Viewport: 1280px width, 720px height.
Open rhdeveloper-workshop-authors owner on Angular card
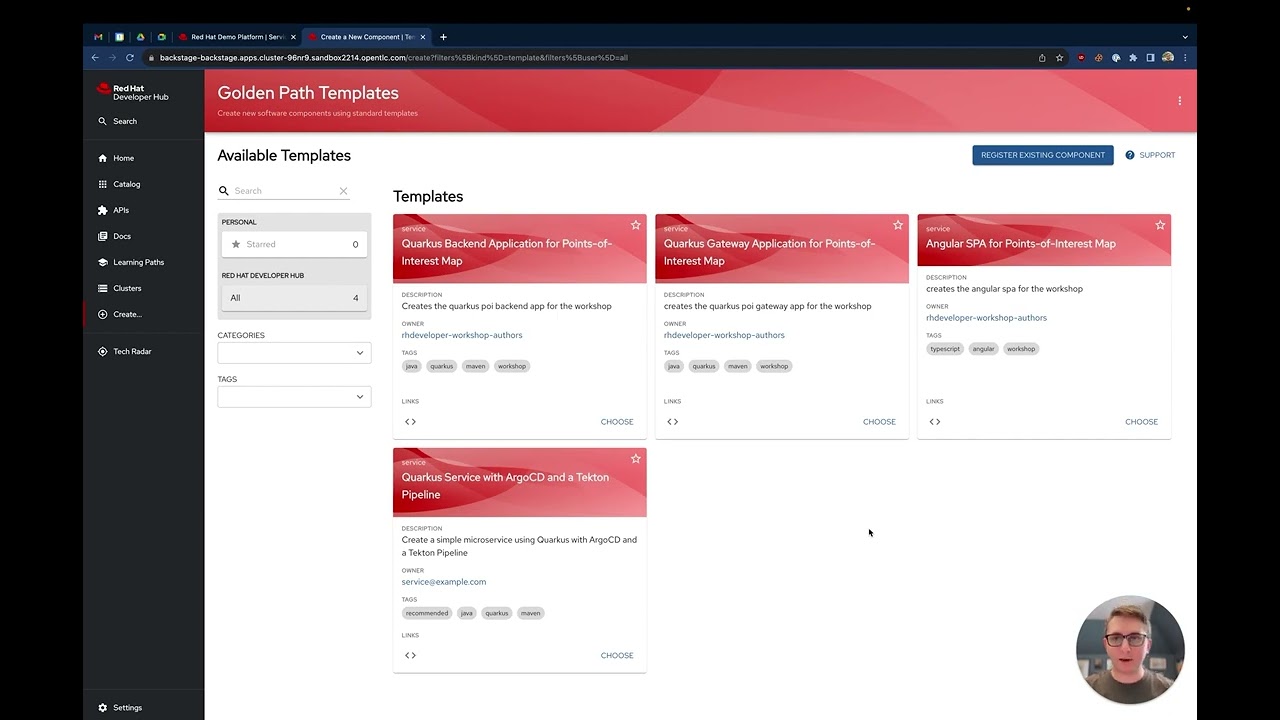coord(986,317)
